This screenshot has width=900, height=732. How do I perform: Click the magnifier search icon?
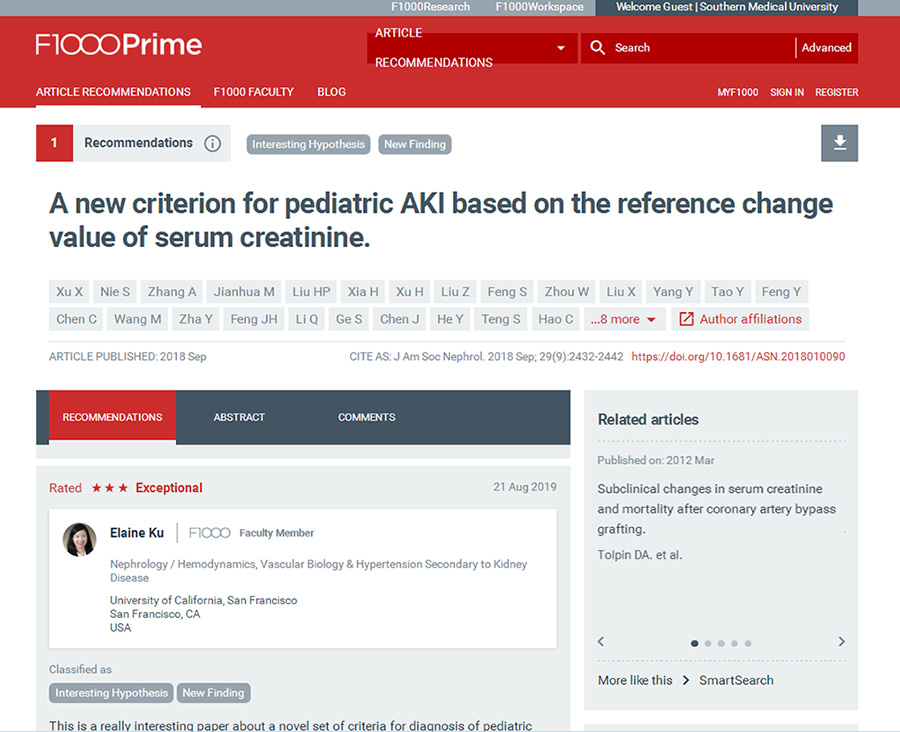(x=598, y=48)
